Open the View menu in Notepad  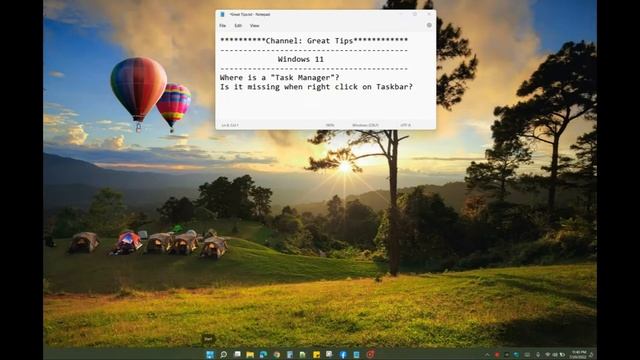click(254, 25)
